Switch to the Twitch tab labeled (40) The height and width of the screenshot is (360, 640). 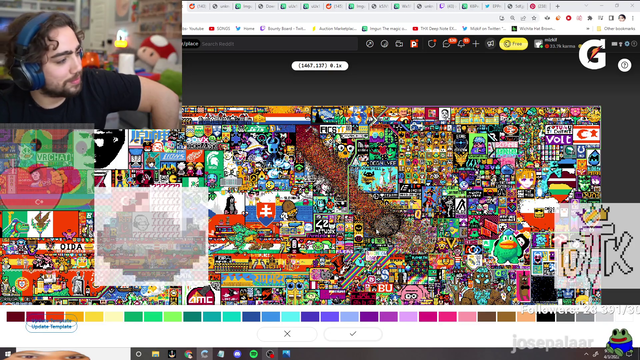pos(449,6)
